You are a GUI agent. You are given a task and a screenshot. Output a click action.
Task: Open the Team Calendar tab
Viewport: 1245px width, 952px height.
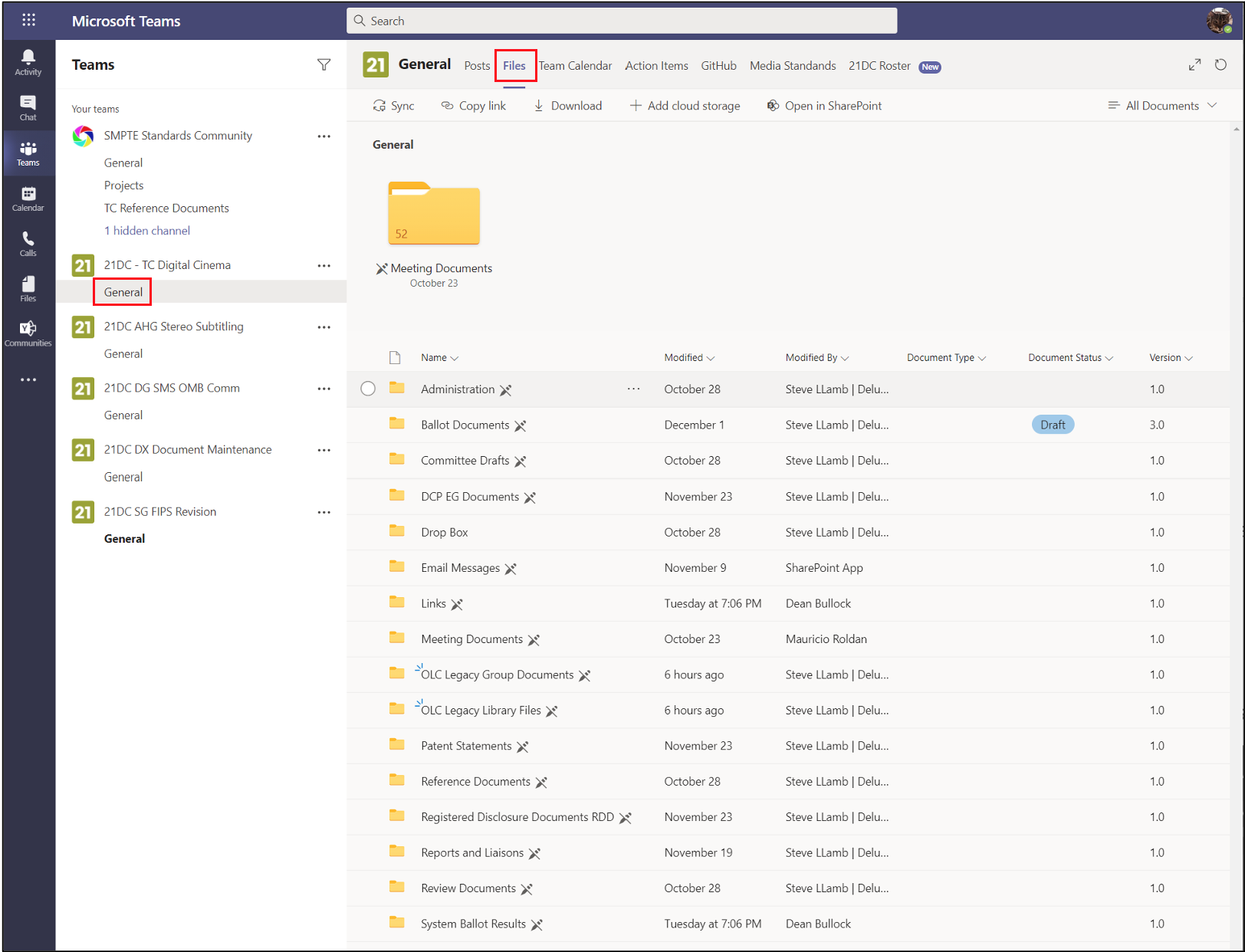[575, 66]
